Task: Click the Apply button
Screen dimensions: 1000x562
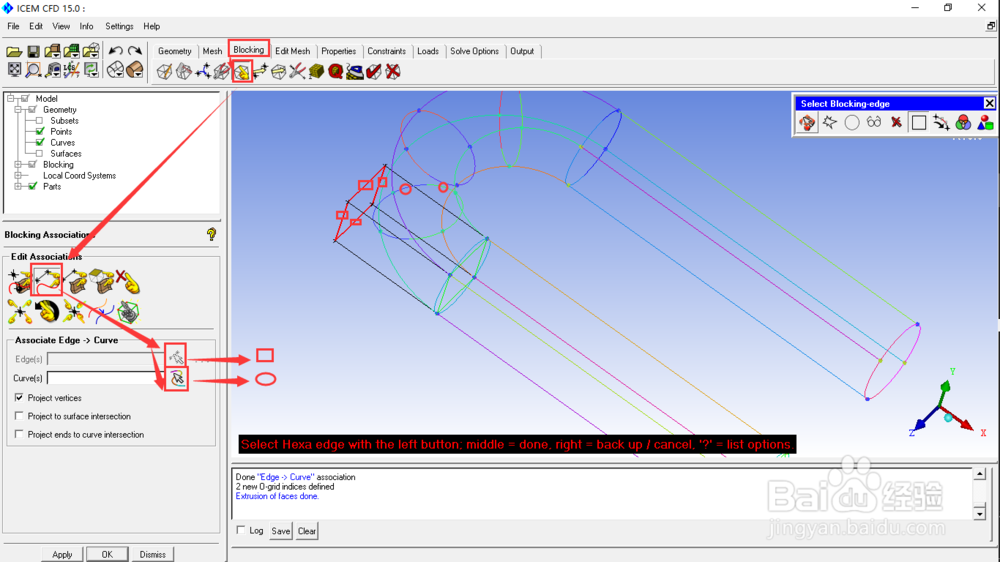Action: pos(62,554)
